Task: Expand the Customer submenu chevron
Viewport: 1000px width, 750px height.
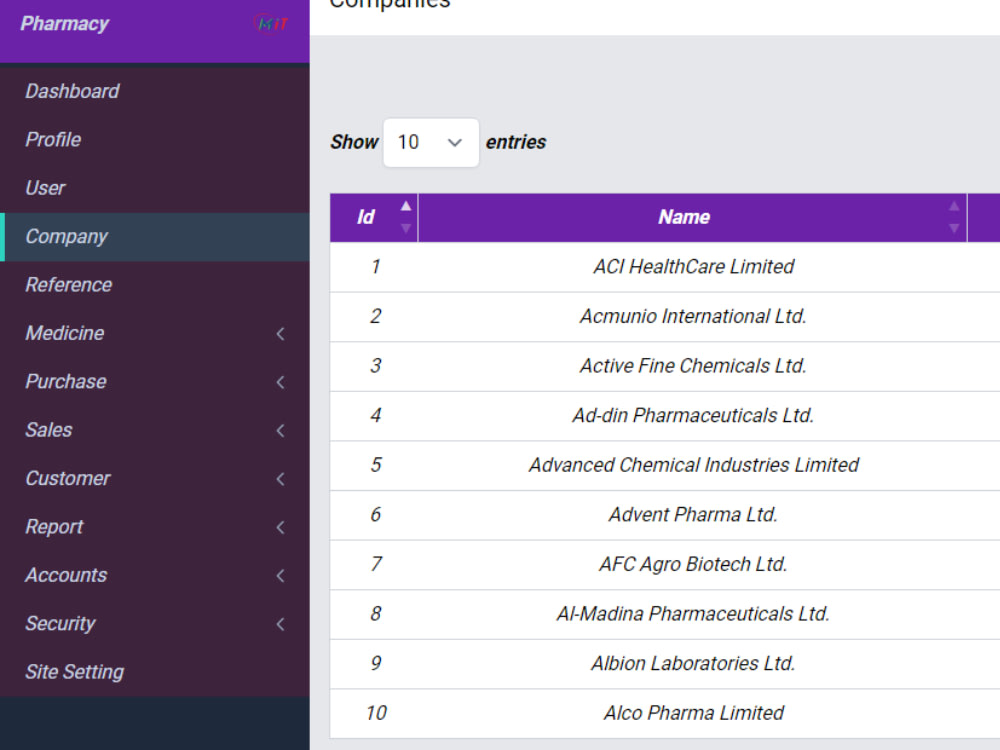Action: tap(281, 479)
